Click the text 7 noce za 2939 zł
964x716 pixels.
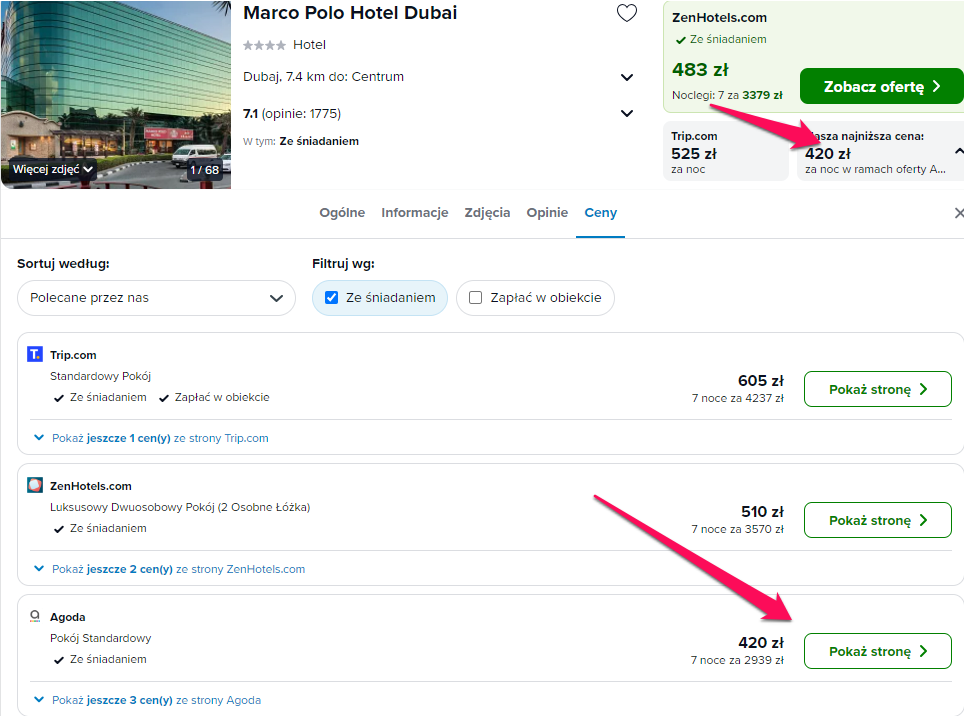pos(737,660)
